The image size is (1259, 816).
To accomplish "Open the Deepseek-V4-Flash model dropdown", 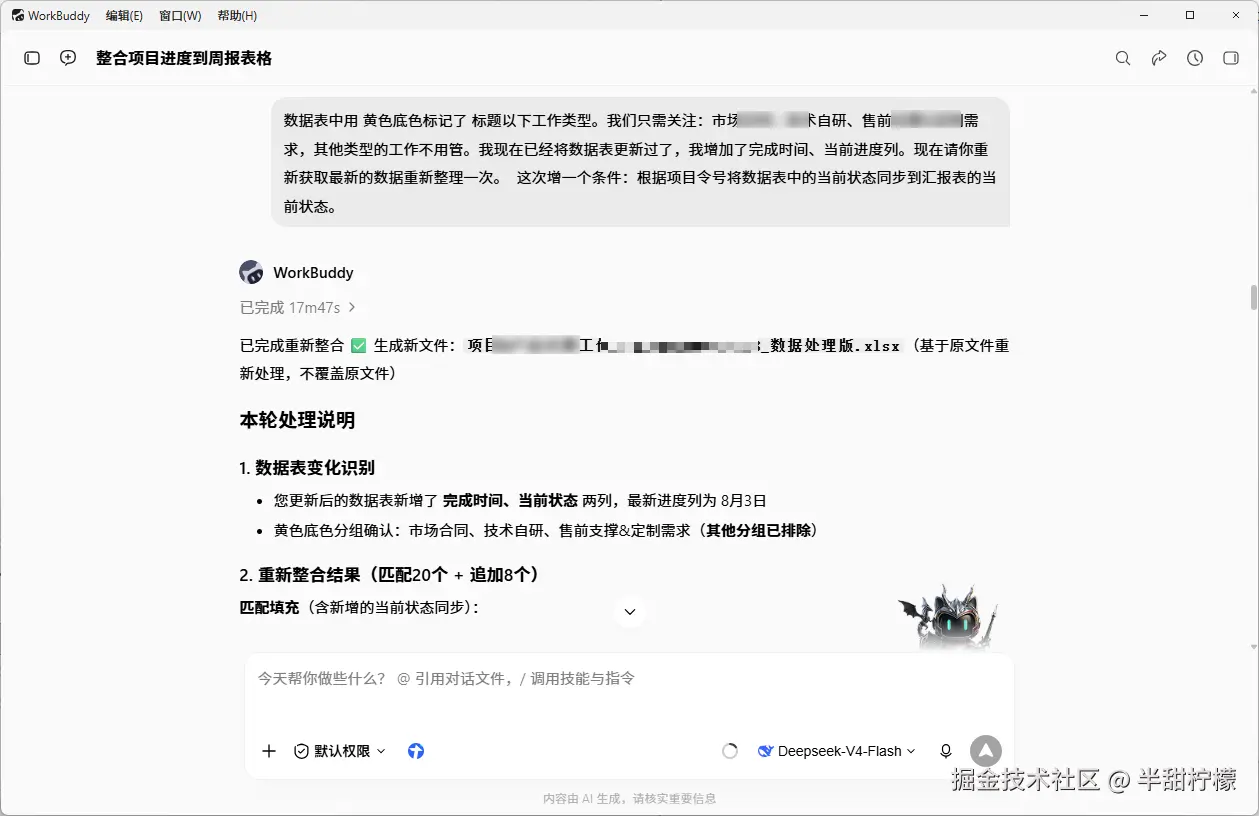I will 837,751.
